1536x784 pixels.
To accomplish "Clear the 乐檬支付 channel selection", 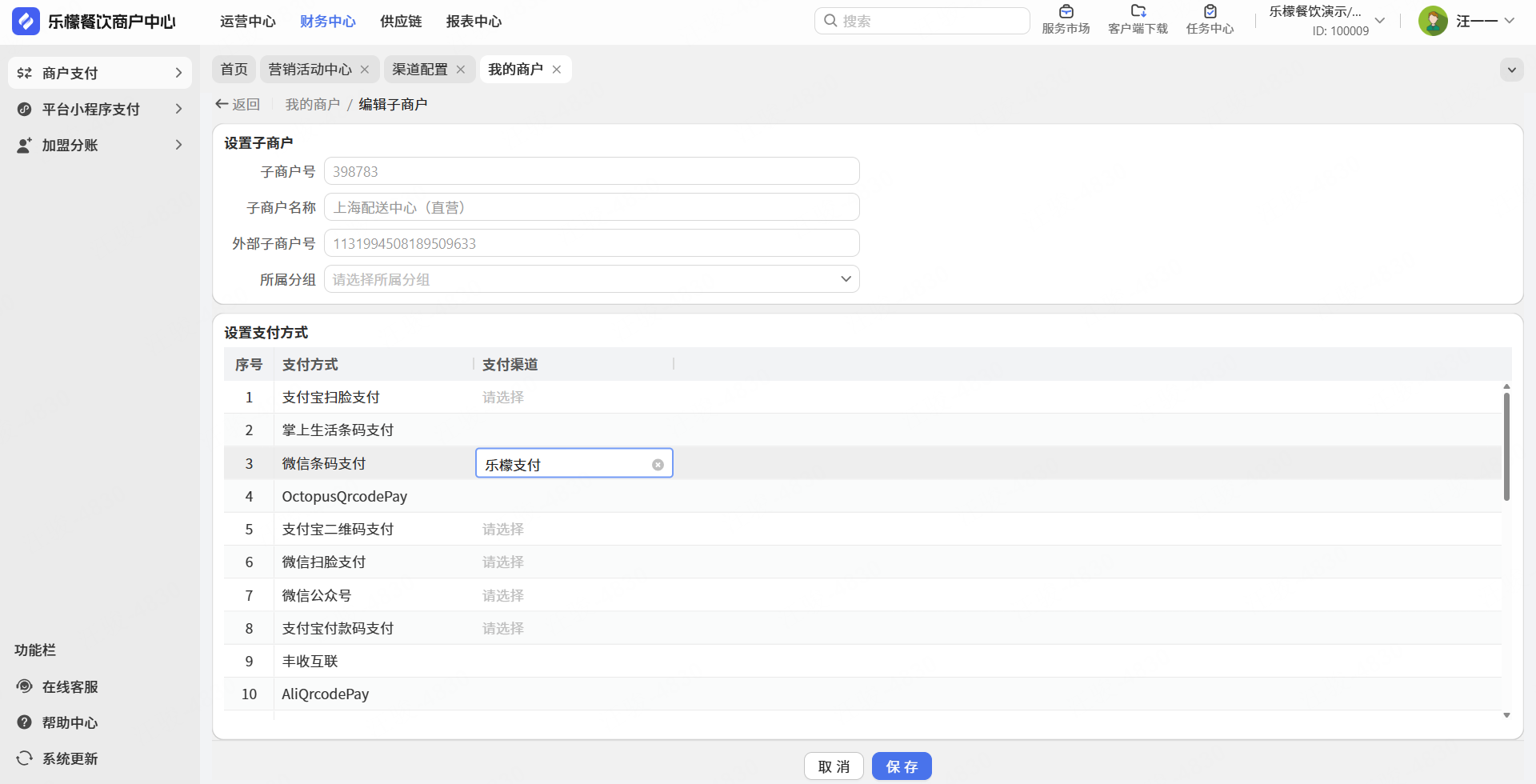I will pos(658,465).
